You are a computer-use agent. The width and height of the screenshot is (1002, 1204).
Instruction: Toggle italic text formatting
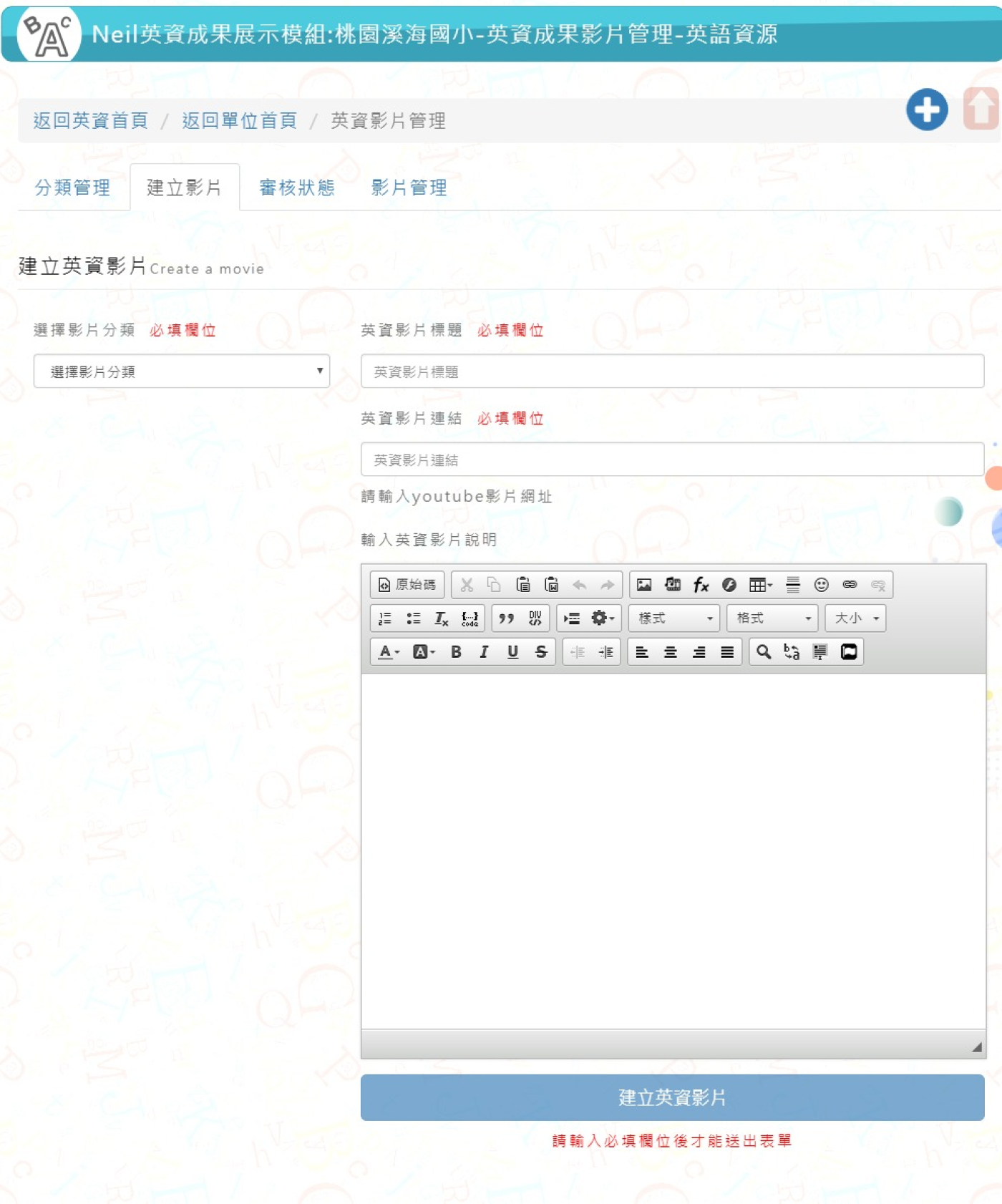485,652
